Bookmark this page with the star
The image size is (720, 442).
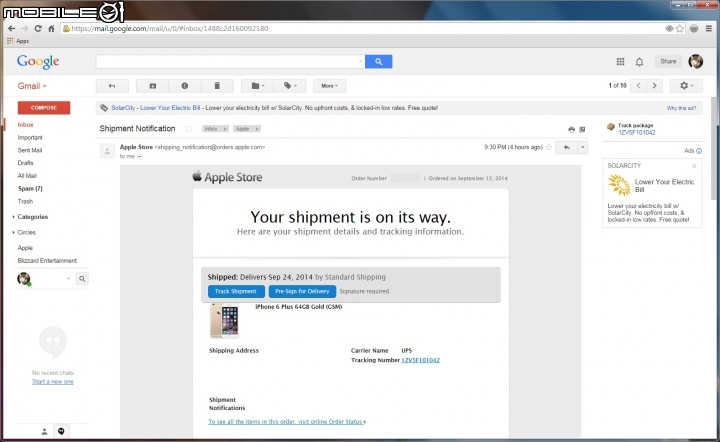[680, 28]
